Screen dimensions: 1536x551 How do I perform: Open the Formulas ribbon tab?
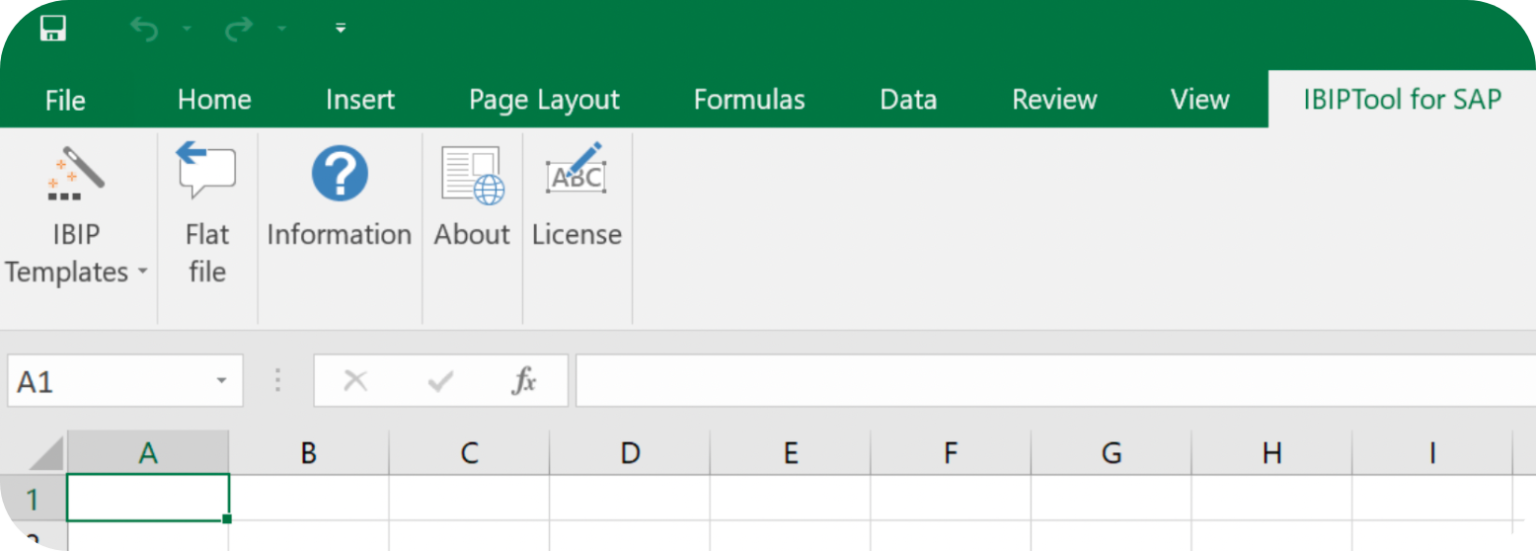point(749,100)
